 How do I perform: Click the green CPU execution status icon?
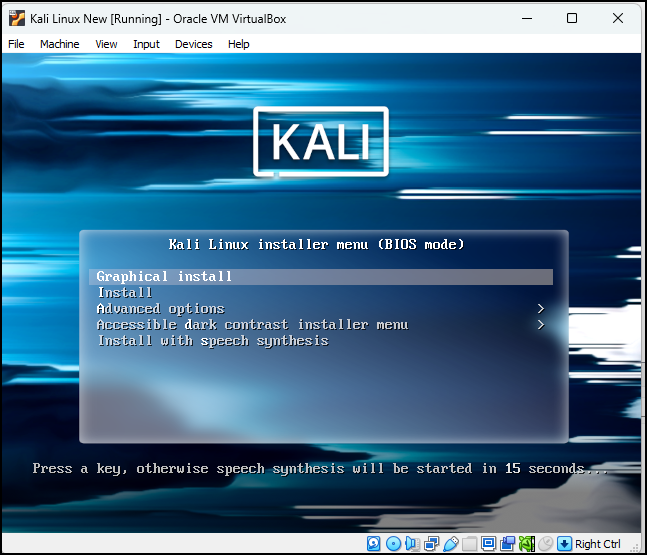[527, 543]
